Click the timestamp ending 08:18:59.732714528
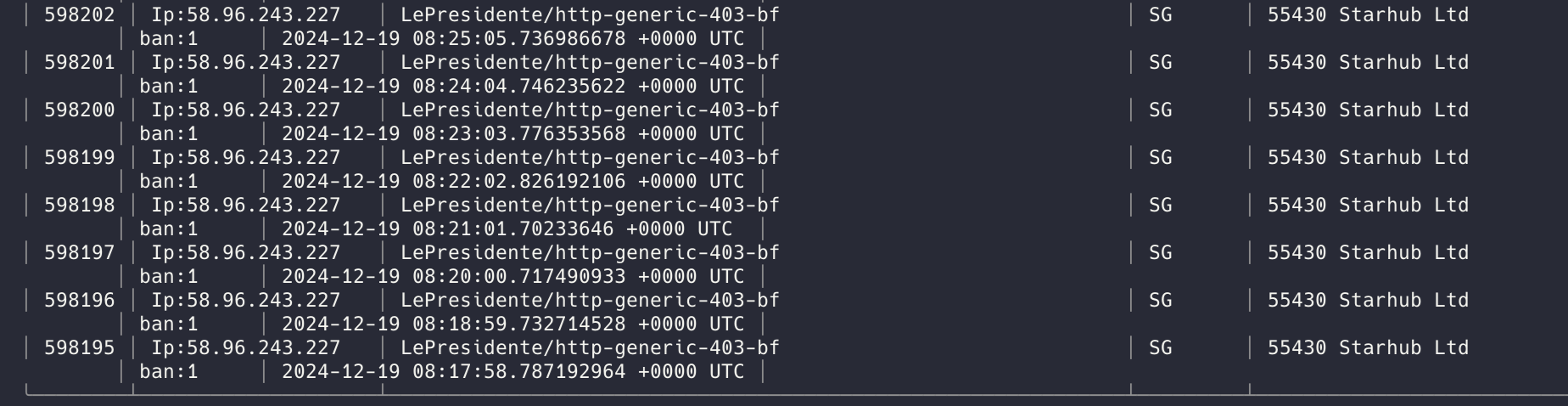 (x=454, y=324)
